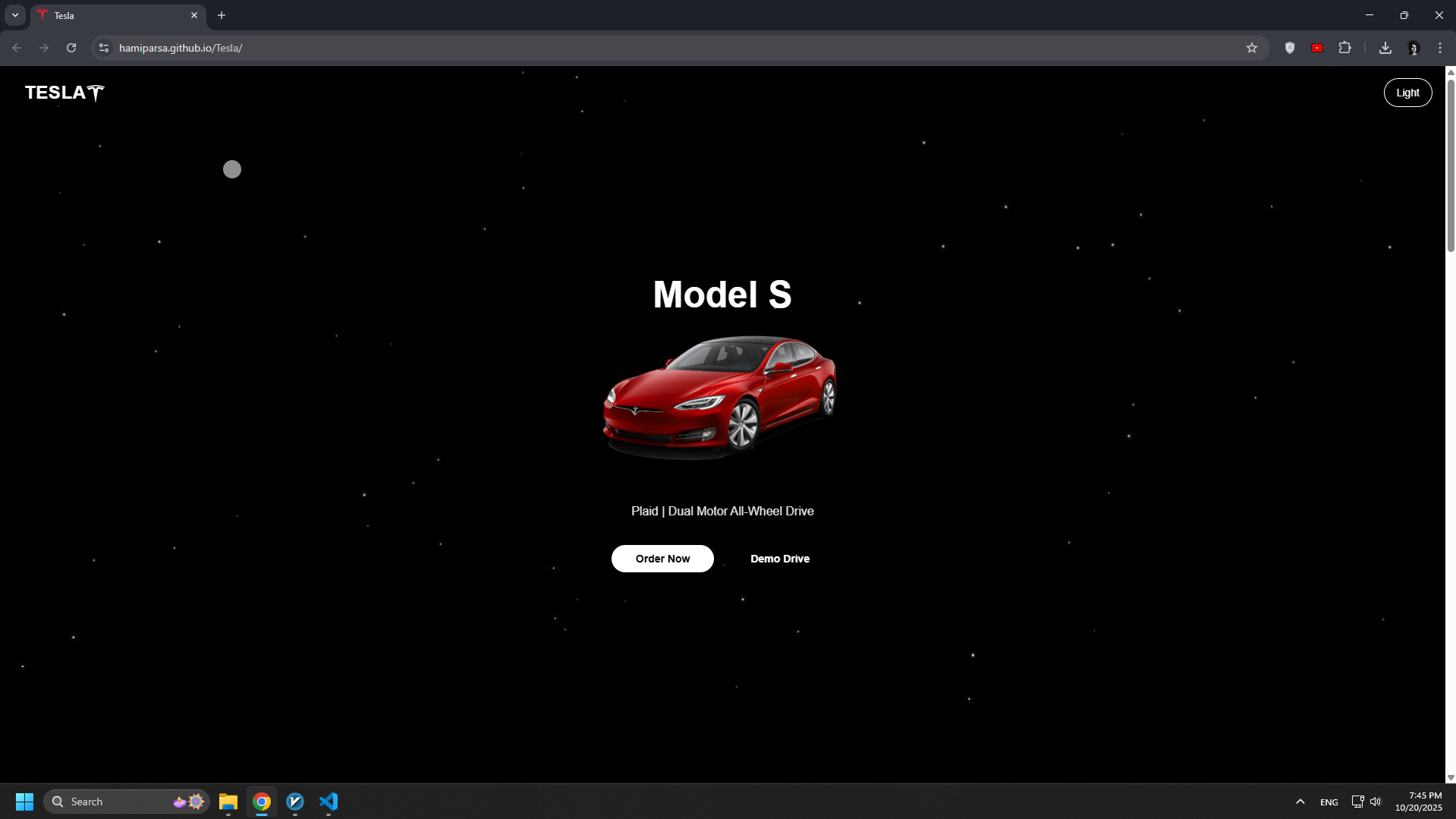This screenshot has height=819, width=1456.
Task: Click the Order Now button
Action: pos(662,559)
